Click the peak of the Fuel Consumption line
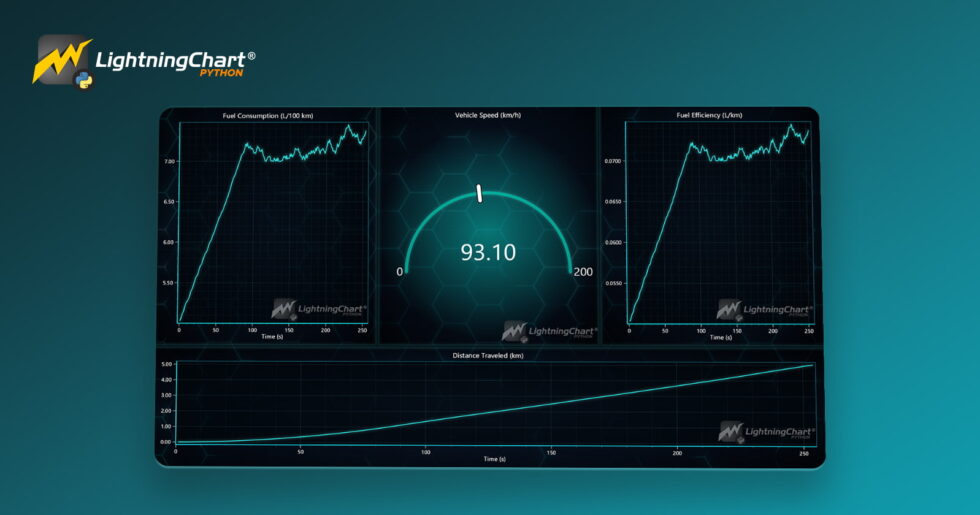 point(348,126)
